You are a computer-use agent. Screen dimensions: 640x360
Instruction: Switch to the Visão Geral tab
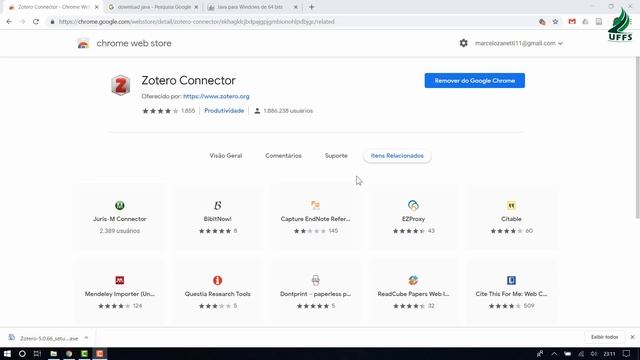(x=226, y=156)
